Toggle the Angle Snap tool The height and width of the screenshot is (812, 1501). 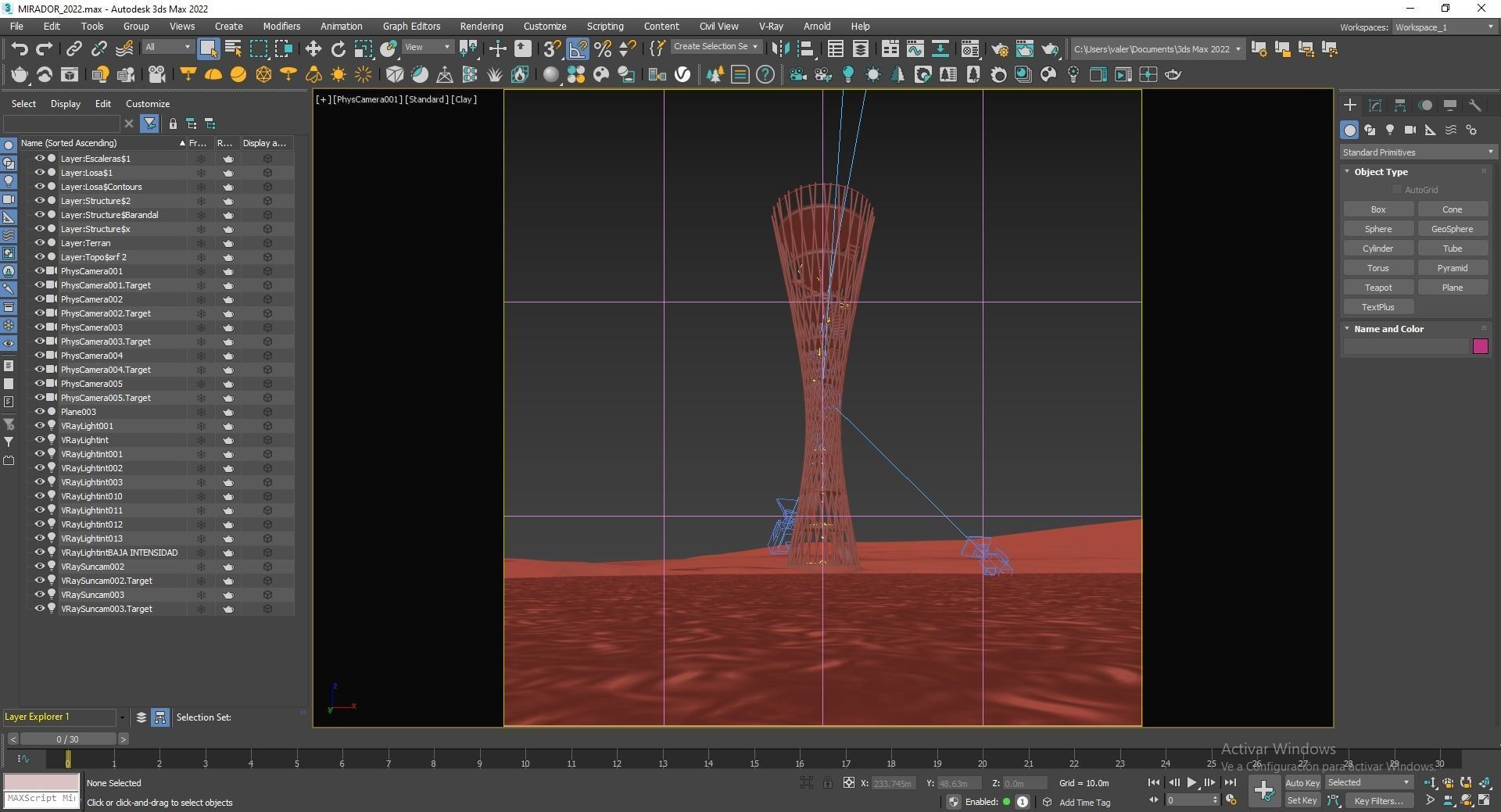(x=578, y=48)
